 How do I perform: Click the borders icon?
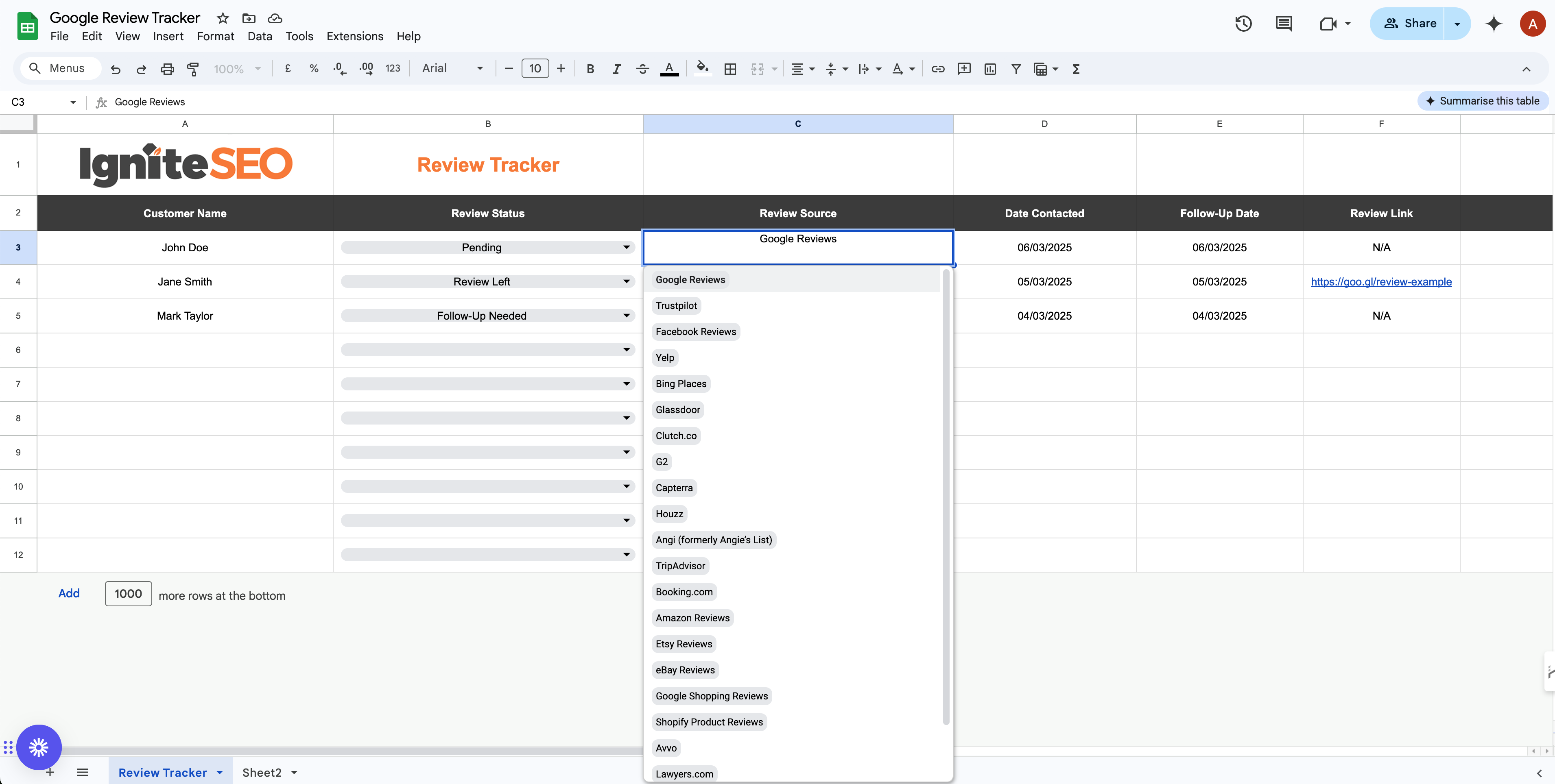pyautogui.click(x=730, y=69)
